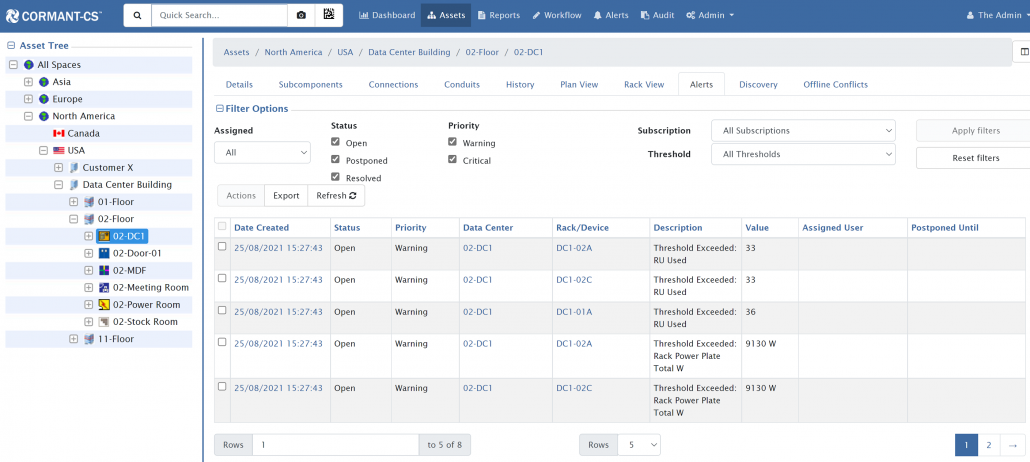Click the Export button

(286, 196)
